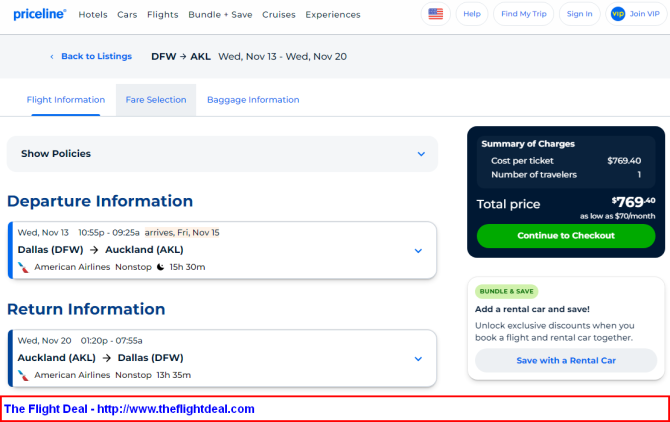
Task: Open the Cruises menu
Action: [279, 15]
